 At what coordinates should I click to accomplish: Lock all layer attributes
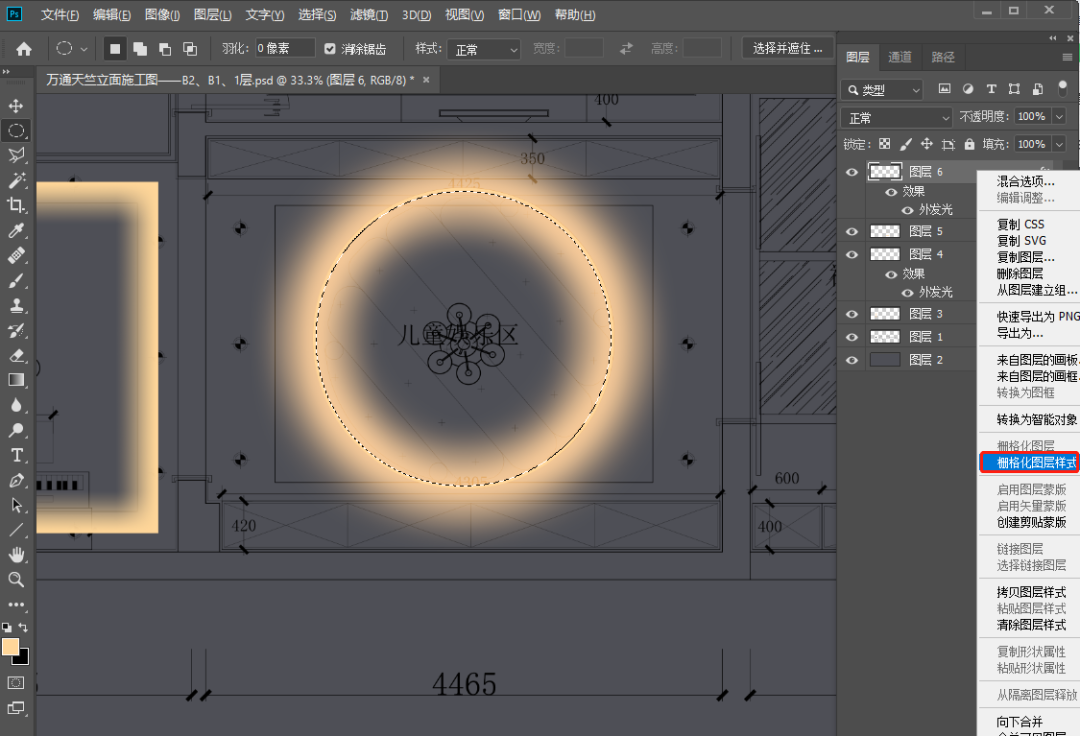click(x=969, y=144)
